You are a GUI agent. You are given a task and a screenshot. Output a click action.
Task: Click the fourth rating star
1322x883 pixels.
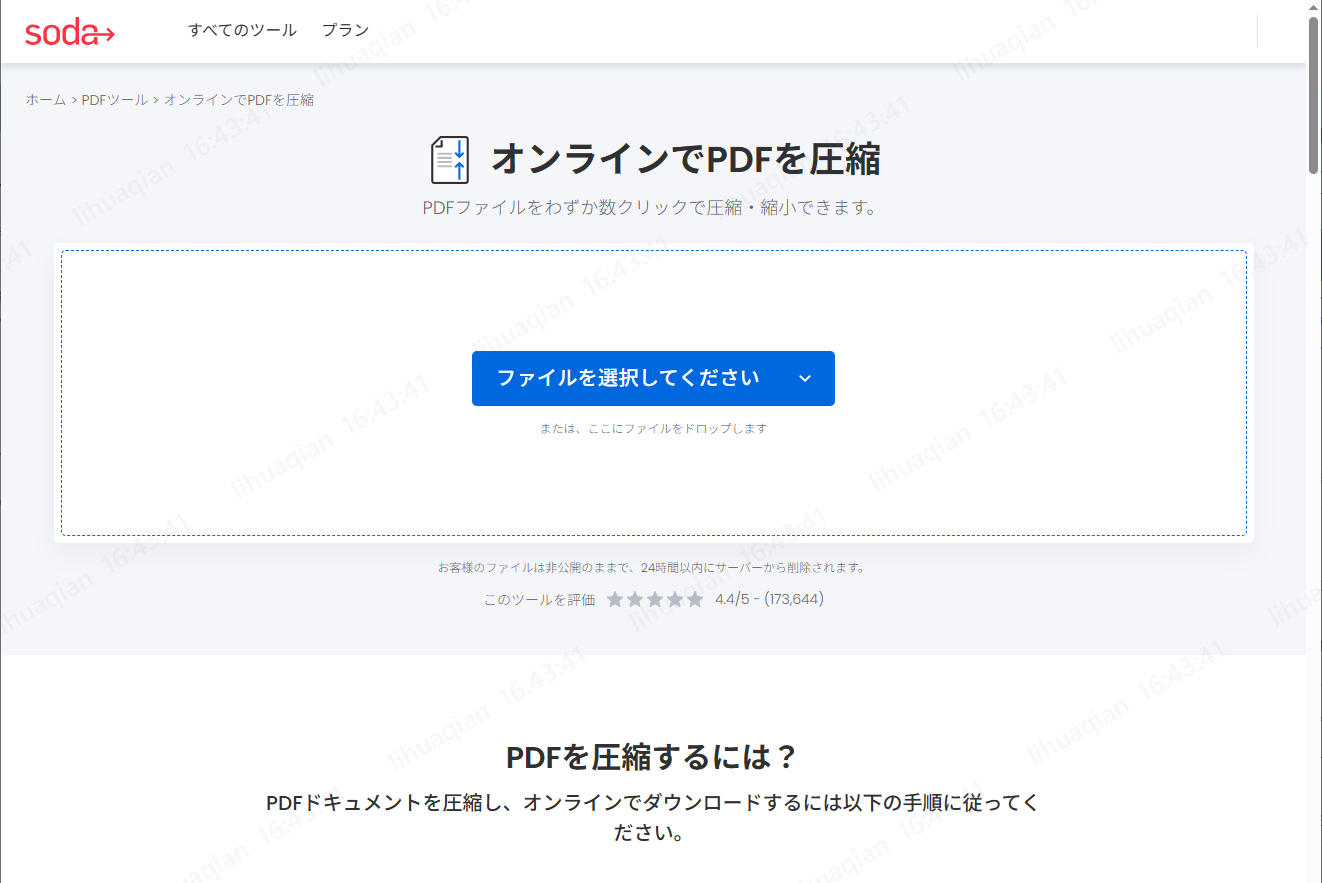(676, 599)
